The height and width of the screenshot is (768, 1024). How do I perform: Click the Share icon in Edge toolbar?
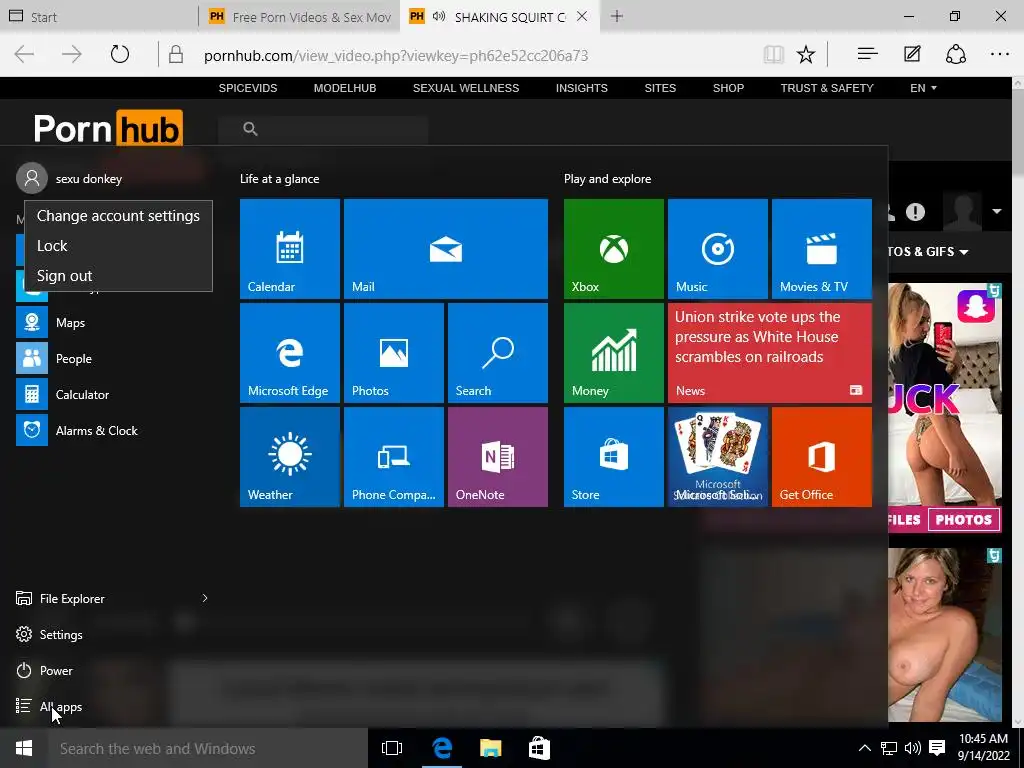956,54
